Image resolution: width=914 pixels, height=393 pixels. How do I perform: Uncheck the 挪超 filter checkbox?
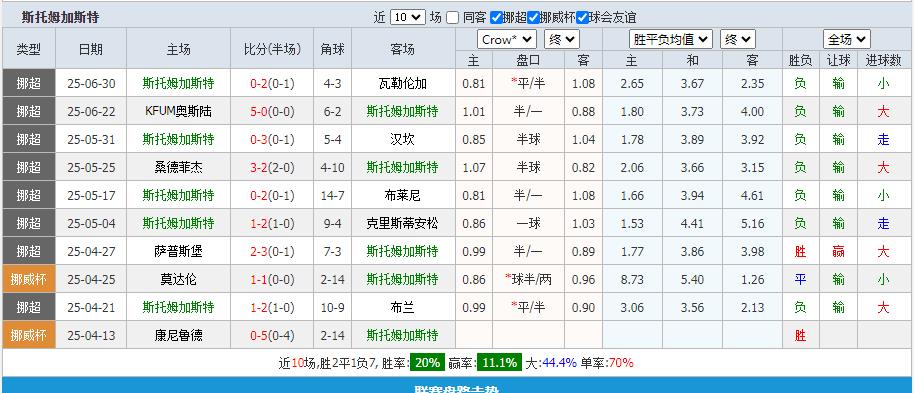tap(497, 17)
